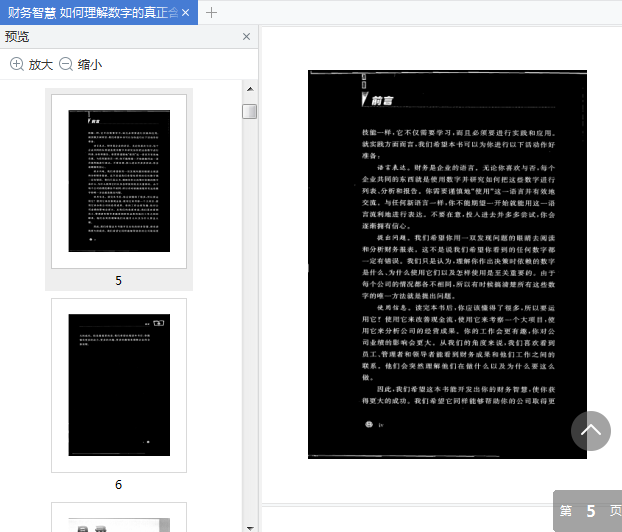Close the 财务智慧 document tab
This screenshot has height=532, width=622.
coord(185,13)
